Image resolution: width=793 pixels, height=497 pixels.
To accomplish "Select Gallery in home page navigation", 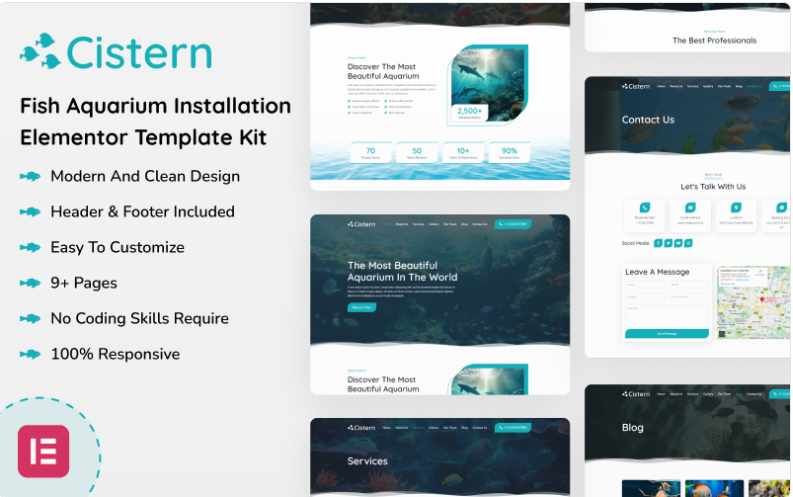I will click(433, 224).
